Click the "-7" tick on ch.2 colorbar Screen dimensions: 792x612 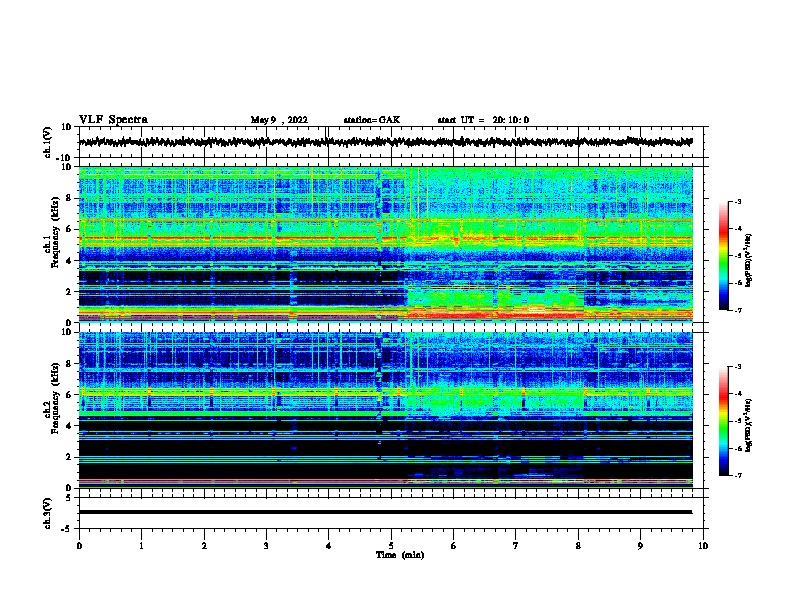coord(737,475)
